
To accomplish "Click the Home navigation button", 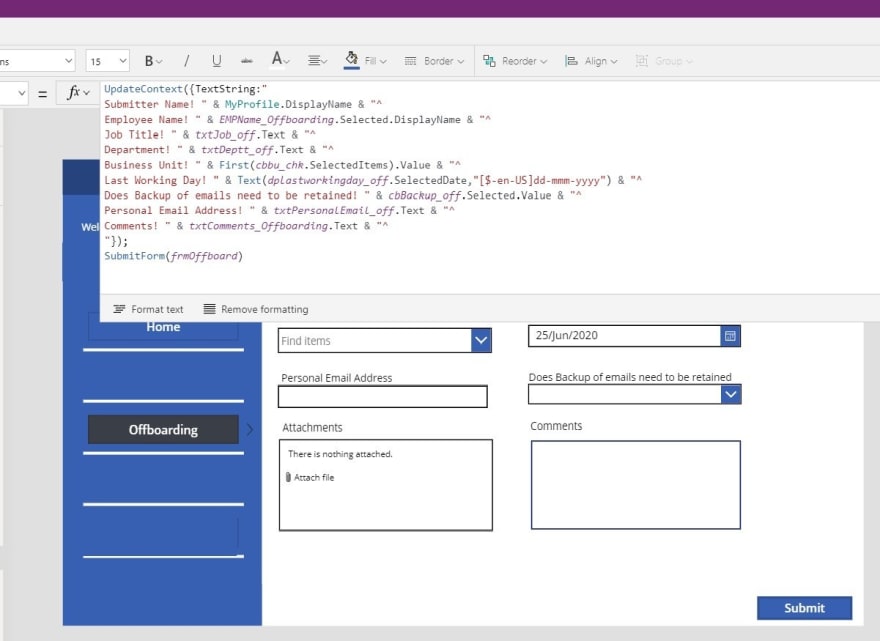I will [x=163, y=327].
